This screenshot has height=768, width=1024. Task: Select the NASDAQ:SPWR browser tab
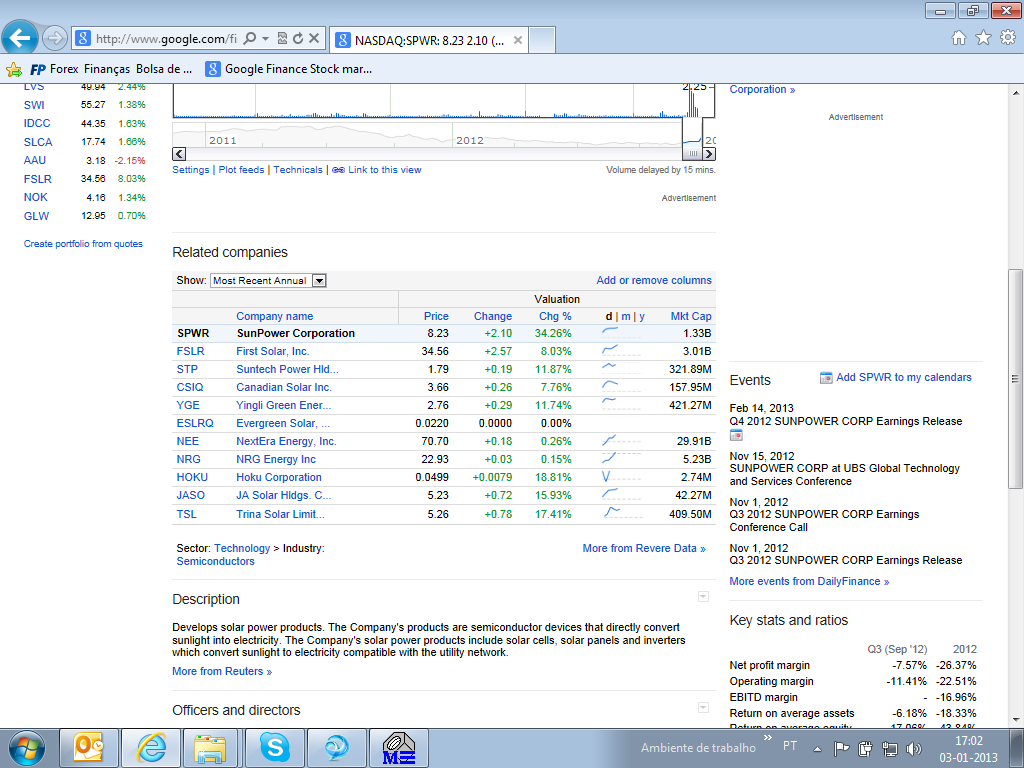tap(428, 40)
